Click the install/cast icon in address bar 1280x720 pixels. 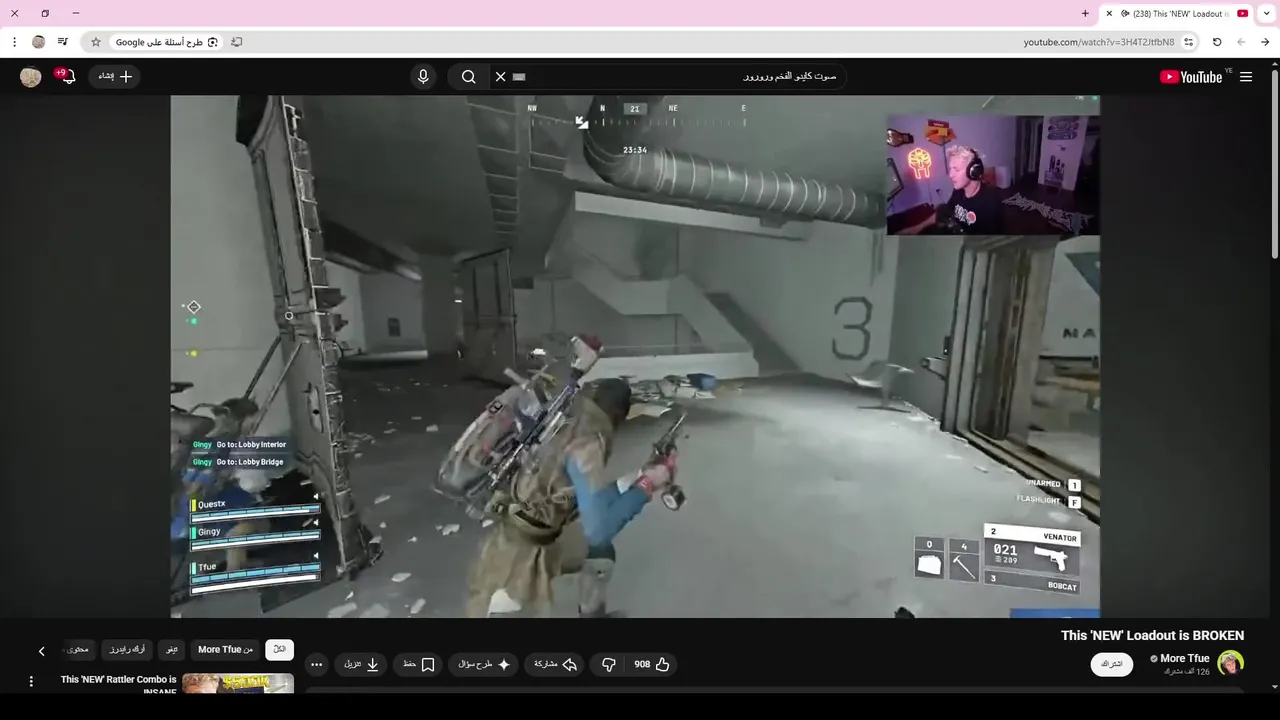coord(237,42)
